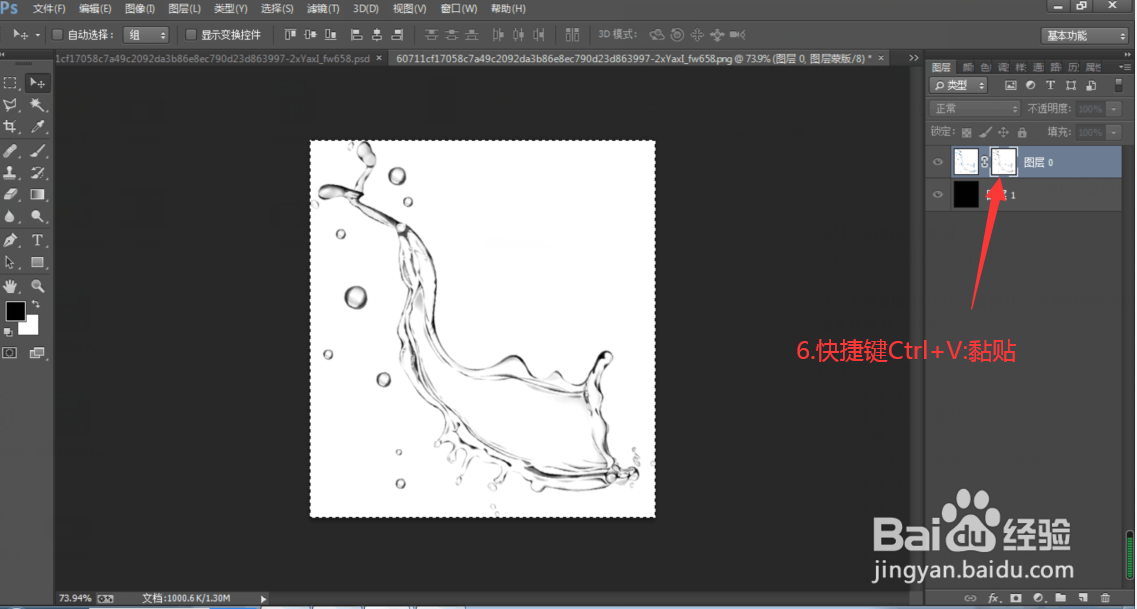This screenshot has height=609, width=1137.
Task: Select the Rectangle shape tool
Action: 38,262
